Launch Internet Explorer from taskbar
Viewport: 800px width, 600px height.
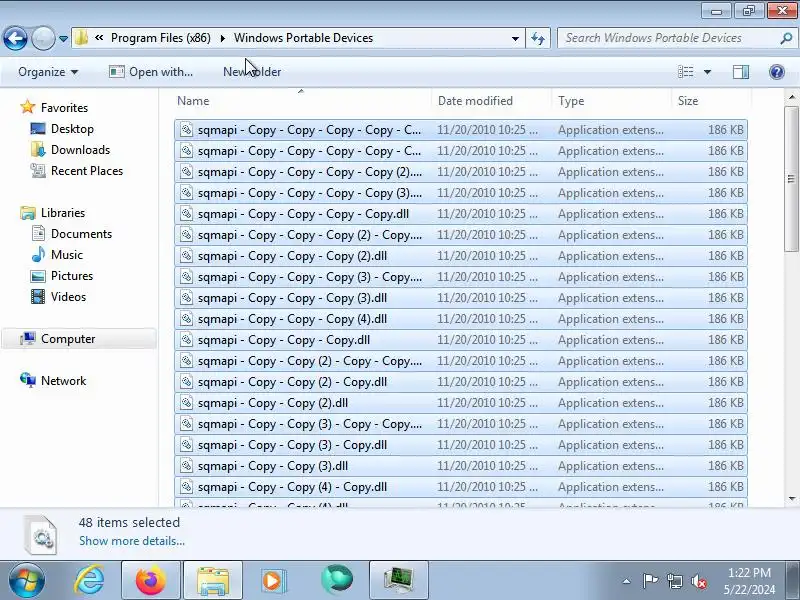coord(89,581)
